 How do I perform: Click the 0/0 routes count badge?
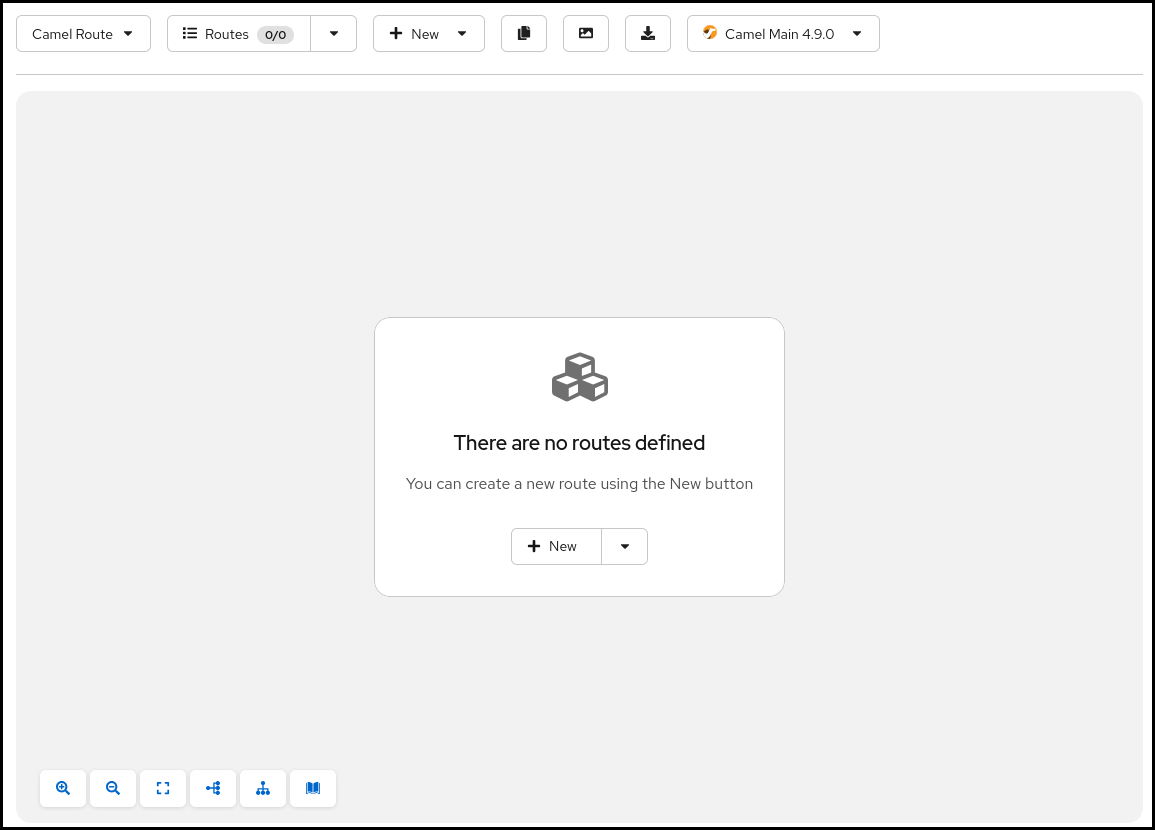[x=275, y=35]
